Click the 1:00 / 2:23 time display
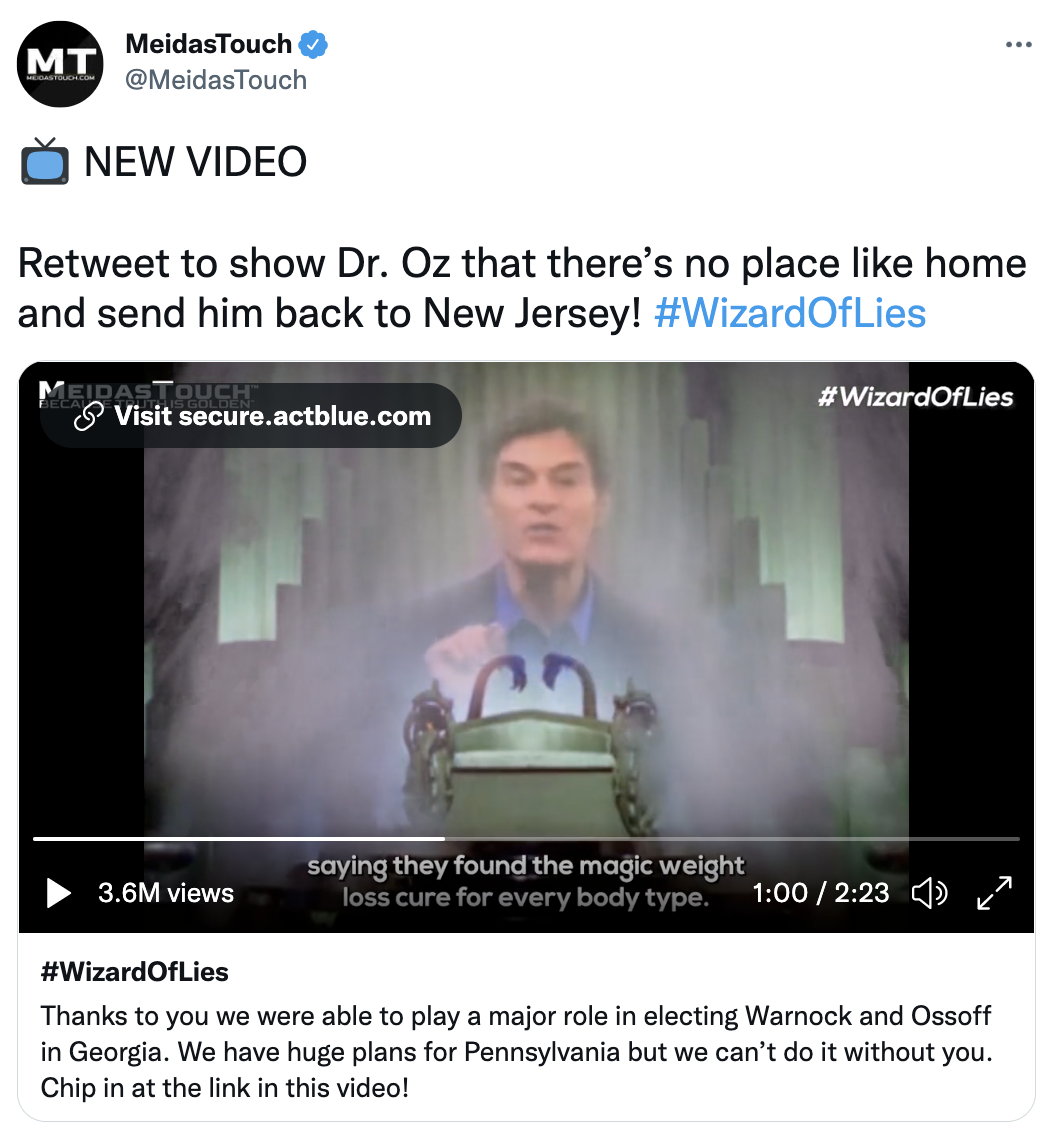 820,893
